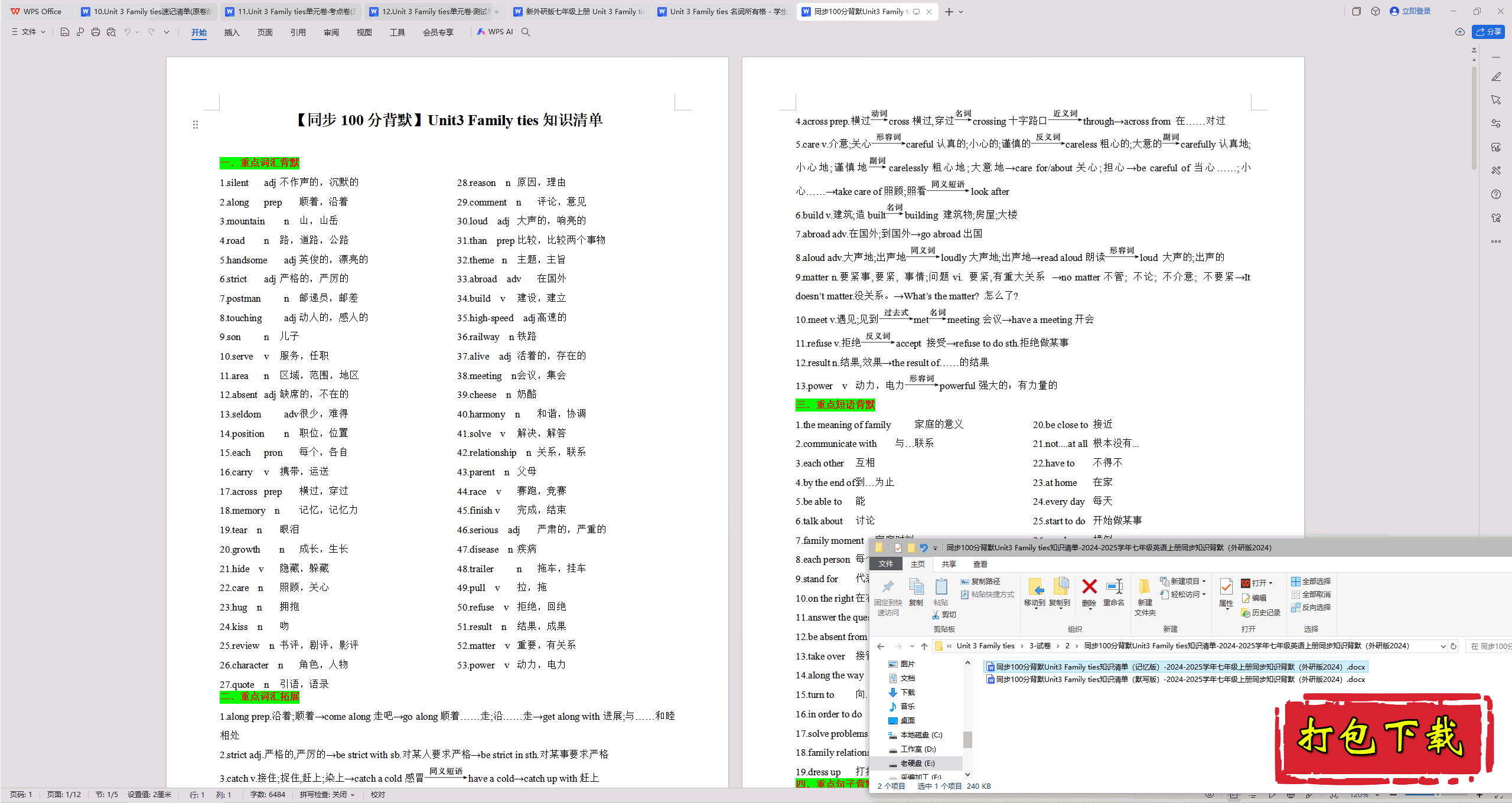This screenshot has height=803, width=1512.
Task: Click the Copy icon in Explorer clipboard group
Action: click(916, 586)
